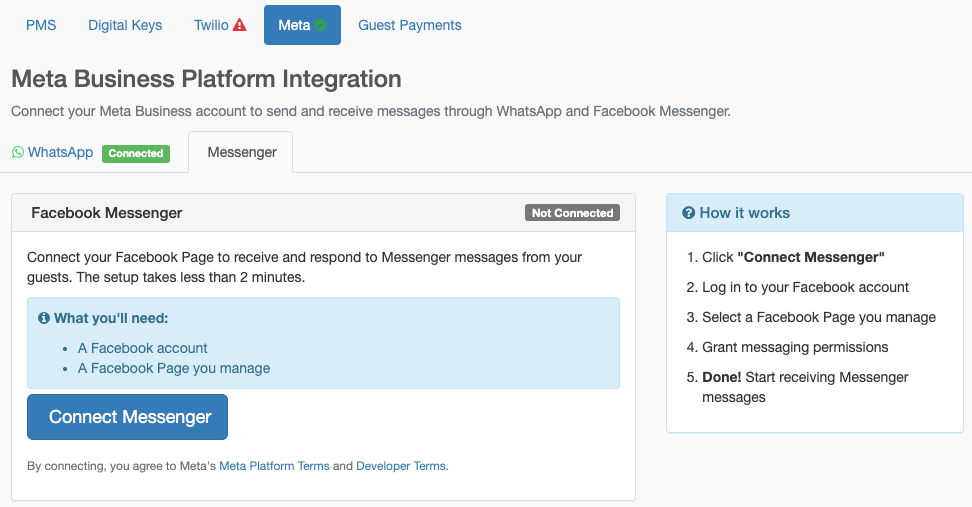Open the Developer Terms link
Screen dimensions: 972x507
click(401, 466)
